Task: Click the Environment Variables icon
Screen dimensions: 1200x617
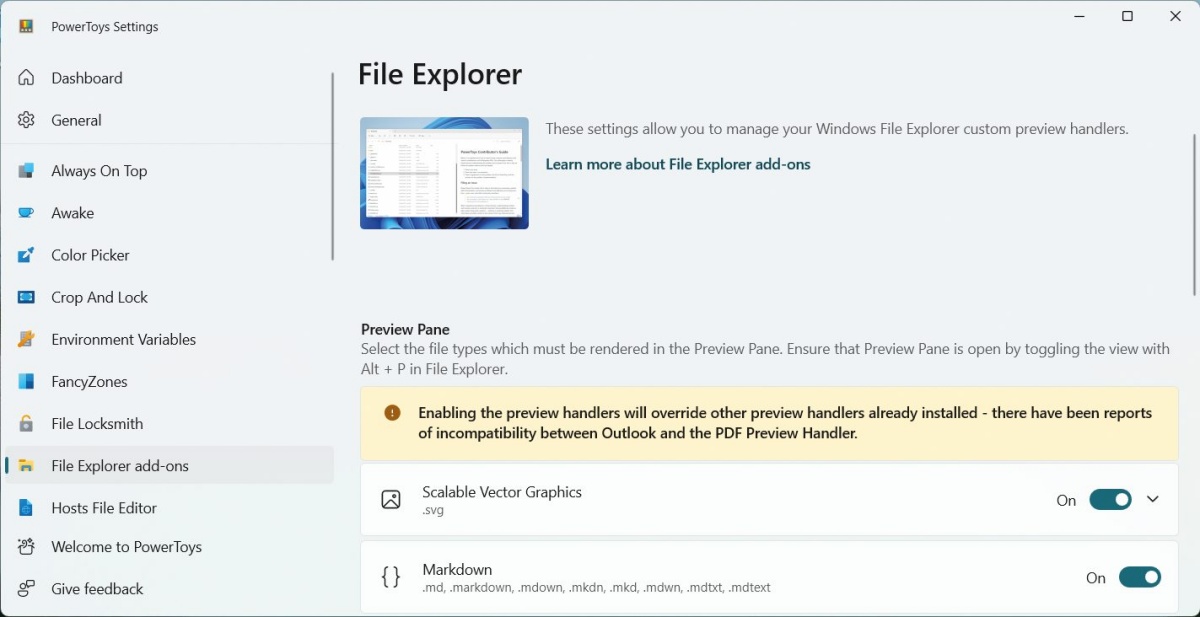Action: click(26, 339)
